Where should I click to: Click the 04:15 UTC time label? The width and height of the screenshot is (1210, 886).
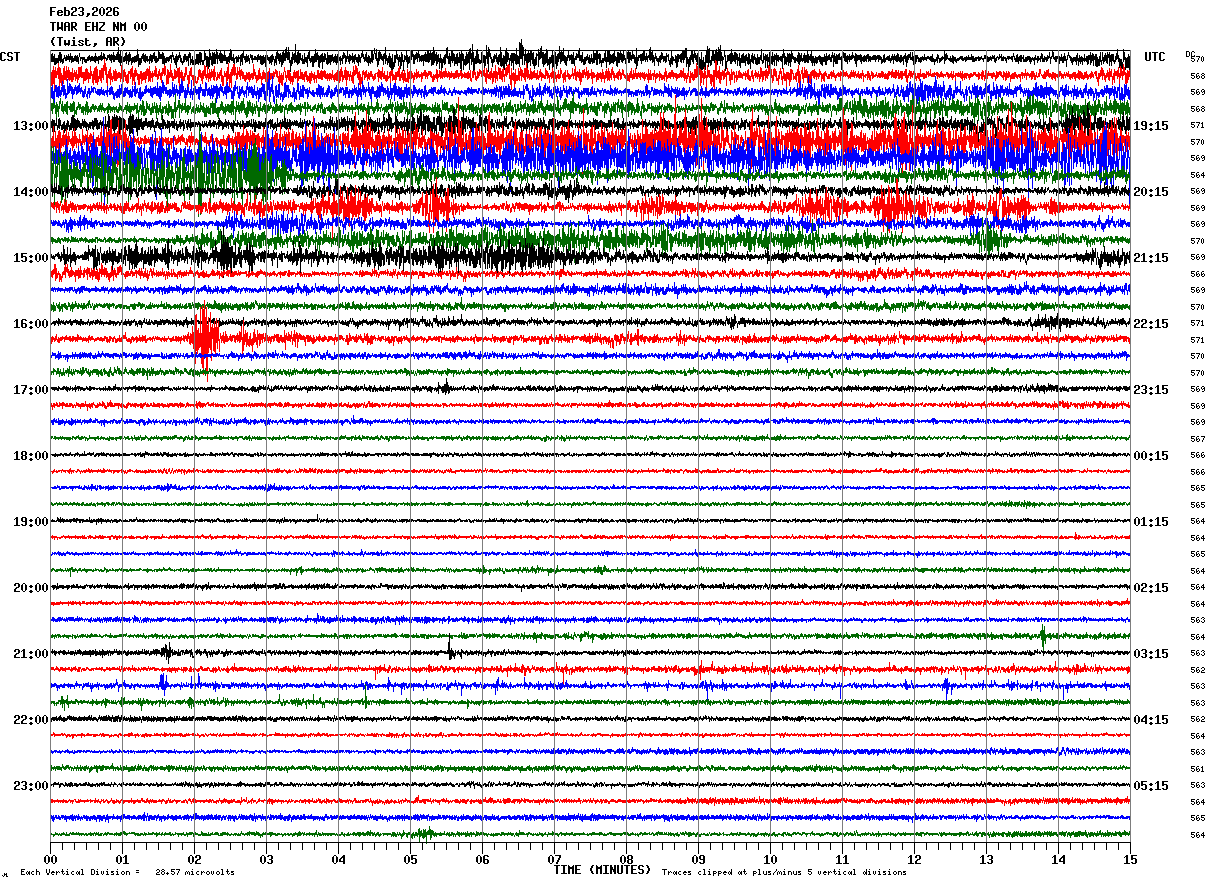point(1151,720)
